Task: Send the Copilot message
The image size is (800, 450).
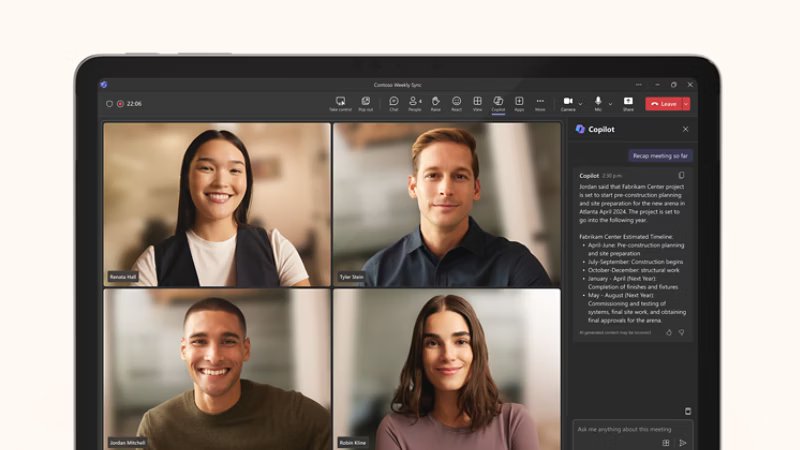Action: (683, 443)
